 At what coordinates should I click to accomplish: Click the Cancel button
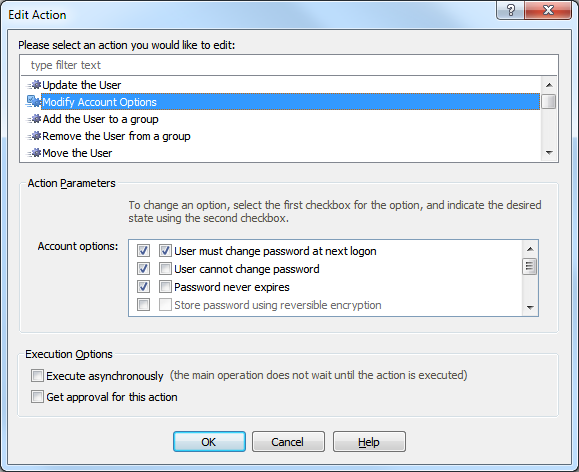pyautogui.click(x=288, y=442)
